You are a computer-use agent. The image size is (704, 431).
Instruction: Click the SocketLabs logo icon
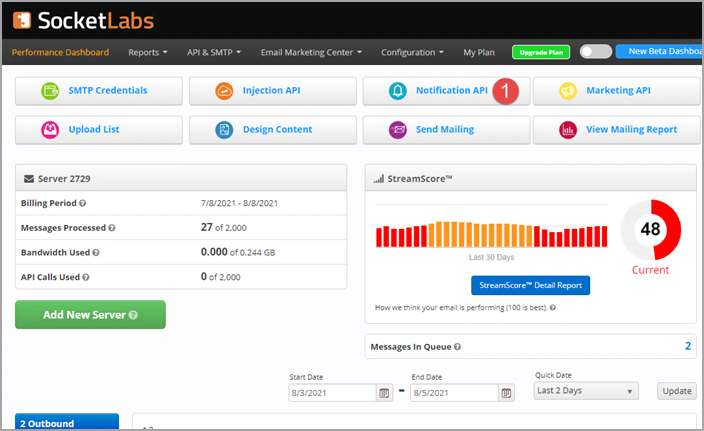[x=22, y=21]
